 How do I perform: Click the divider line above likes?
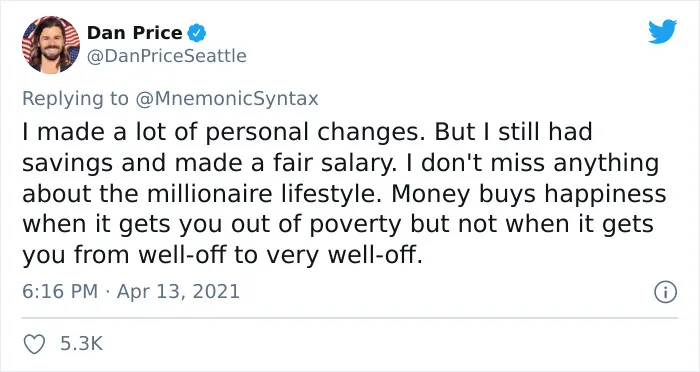click(350, 318)
